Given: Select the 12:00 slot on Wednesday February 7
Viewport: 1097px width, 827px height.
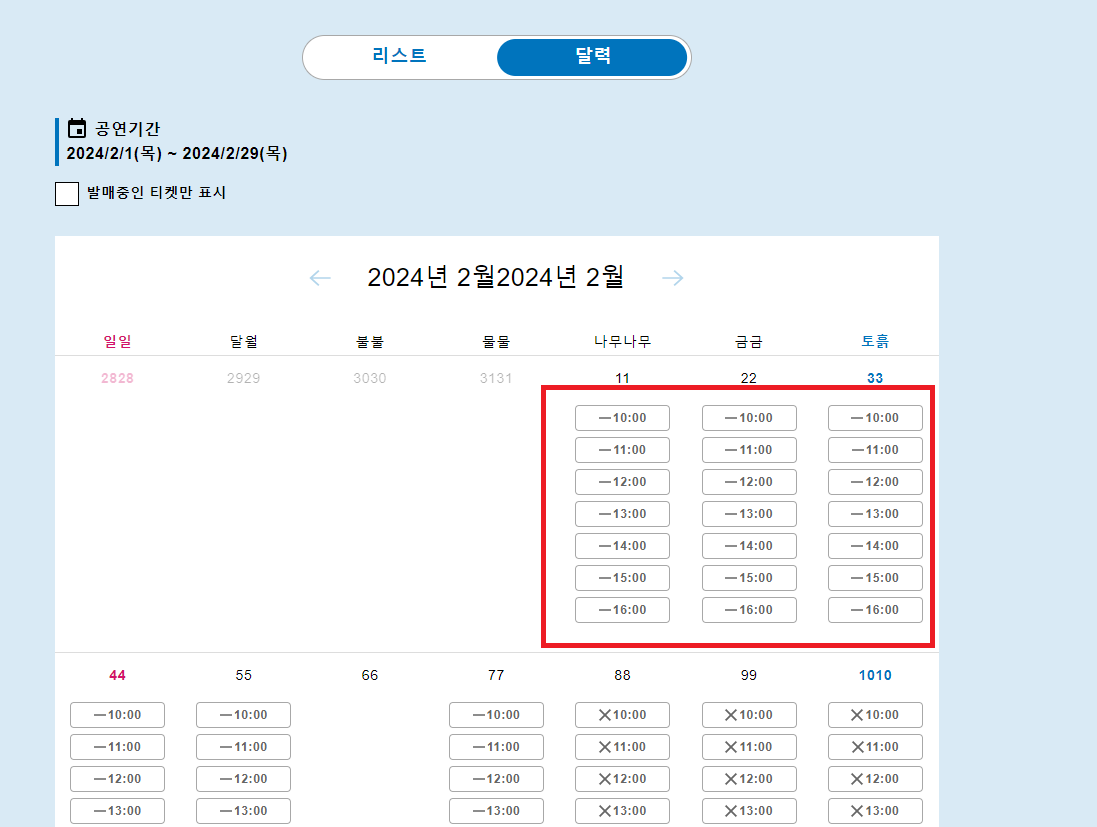Looking at the screenshot, I should point(496,779).
